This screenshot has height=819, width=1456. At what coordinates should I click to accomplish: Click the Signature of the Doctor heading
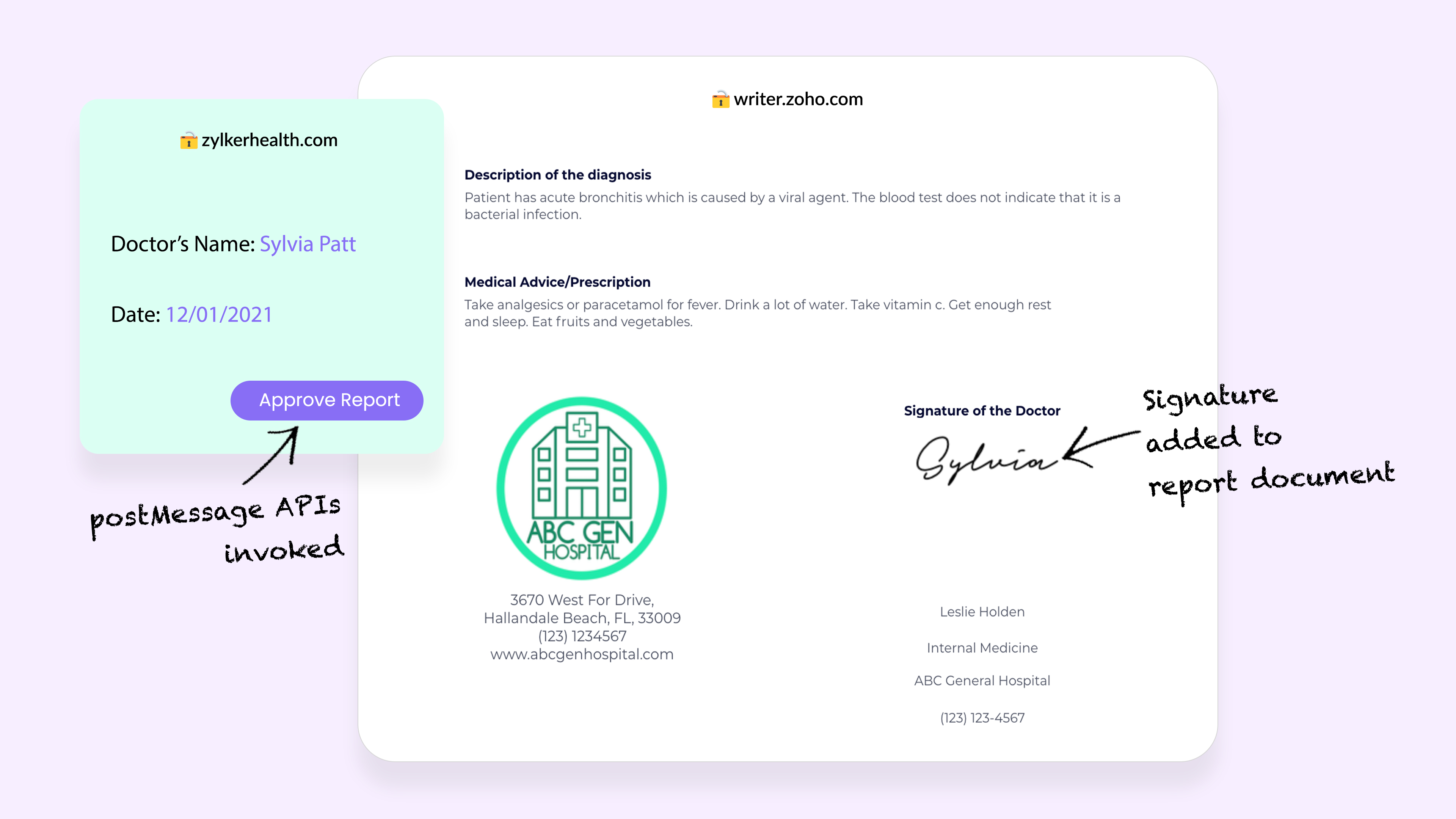point(982,411)
